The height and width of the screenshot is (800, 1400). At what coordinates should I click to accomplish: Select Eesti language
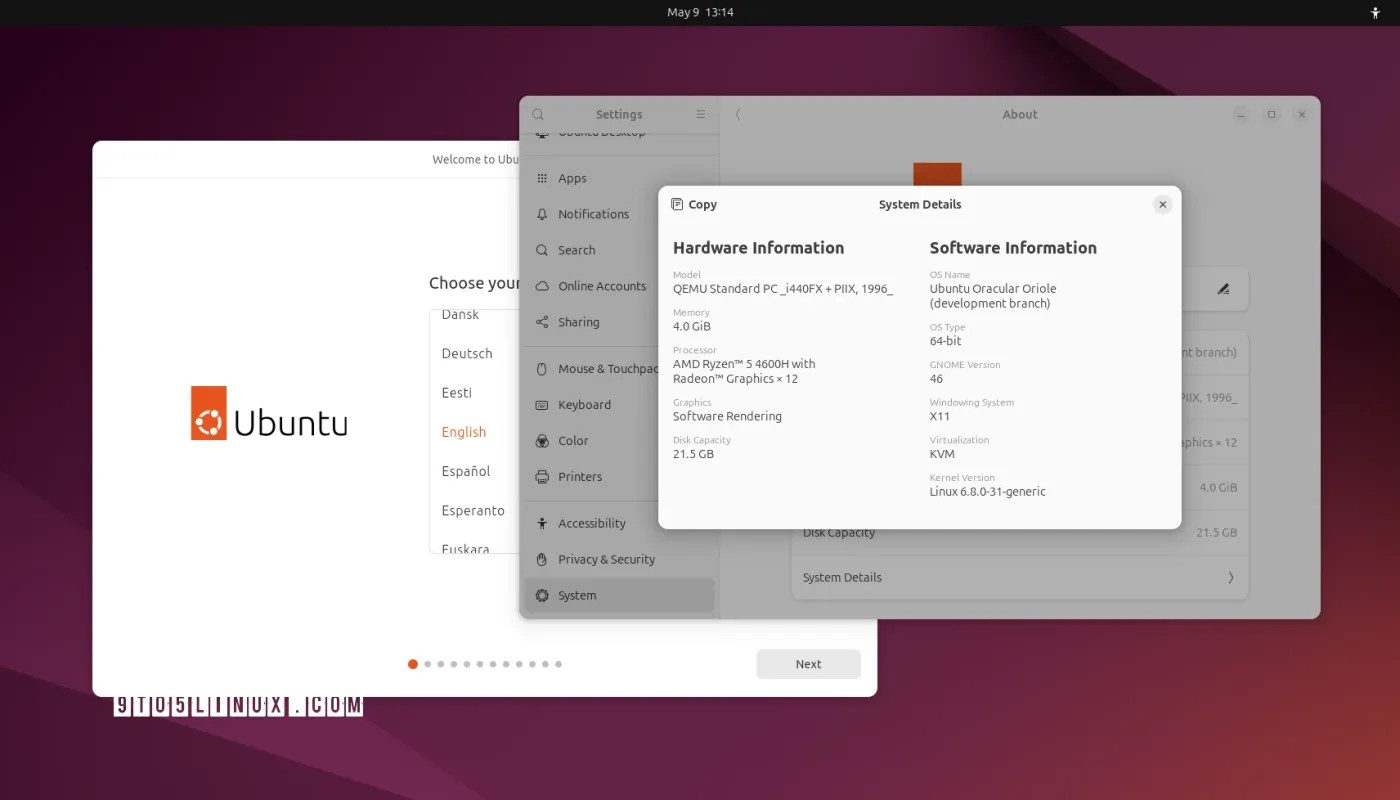click(457, 392)
